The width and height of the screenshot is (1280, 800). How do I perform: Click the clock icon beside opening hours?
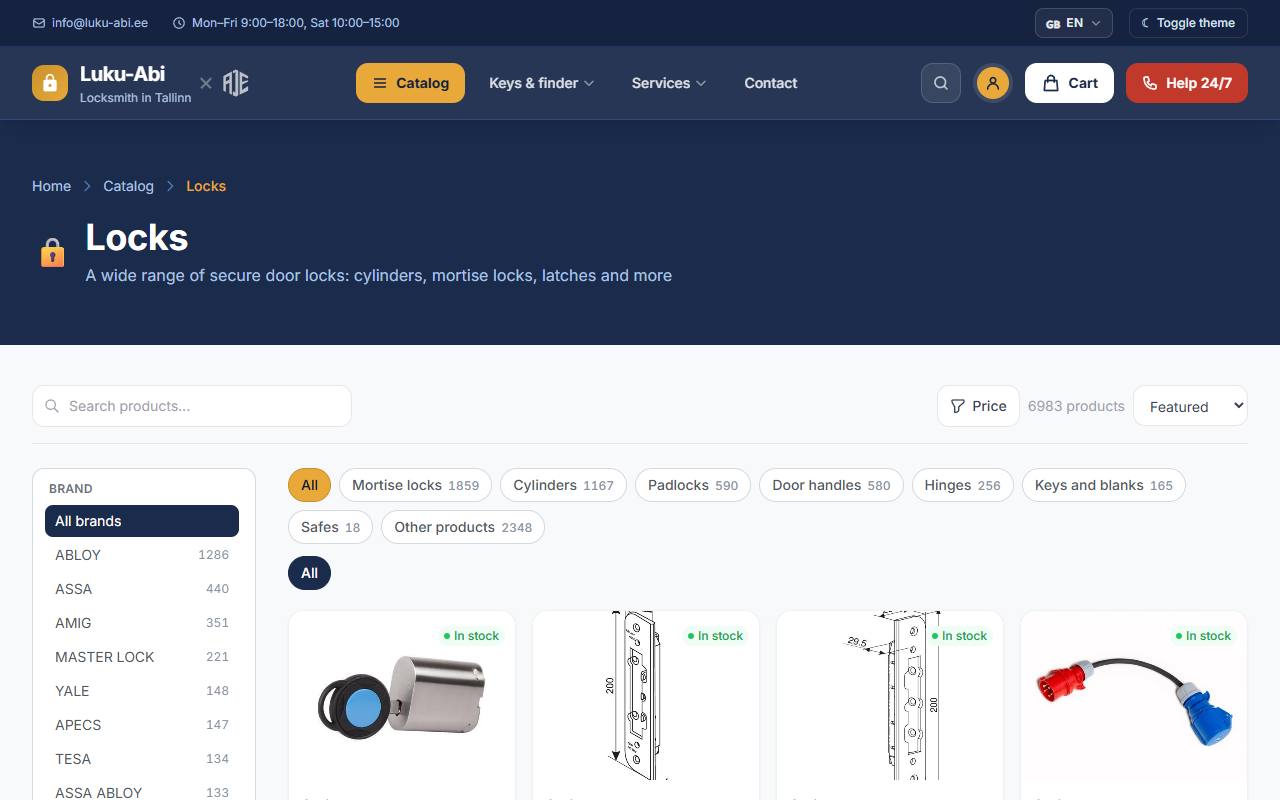pyautogui.click(x=179, y=23)
